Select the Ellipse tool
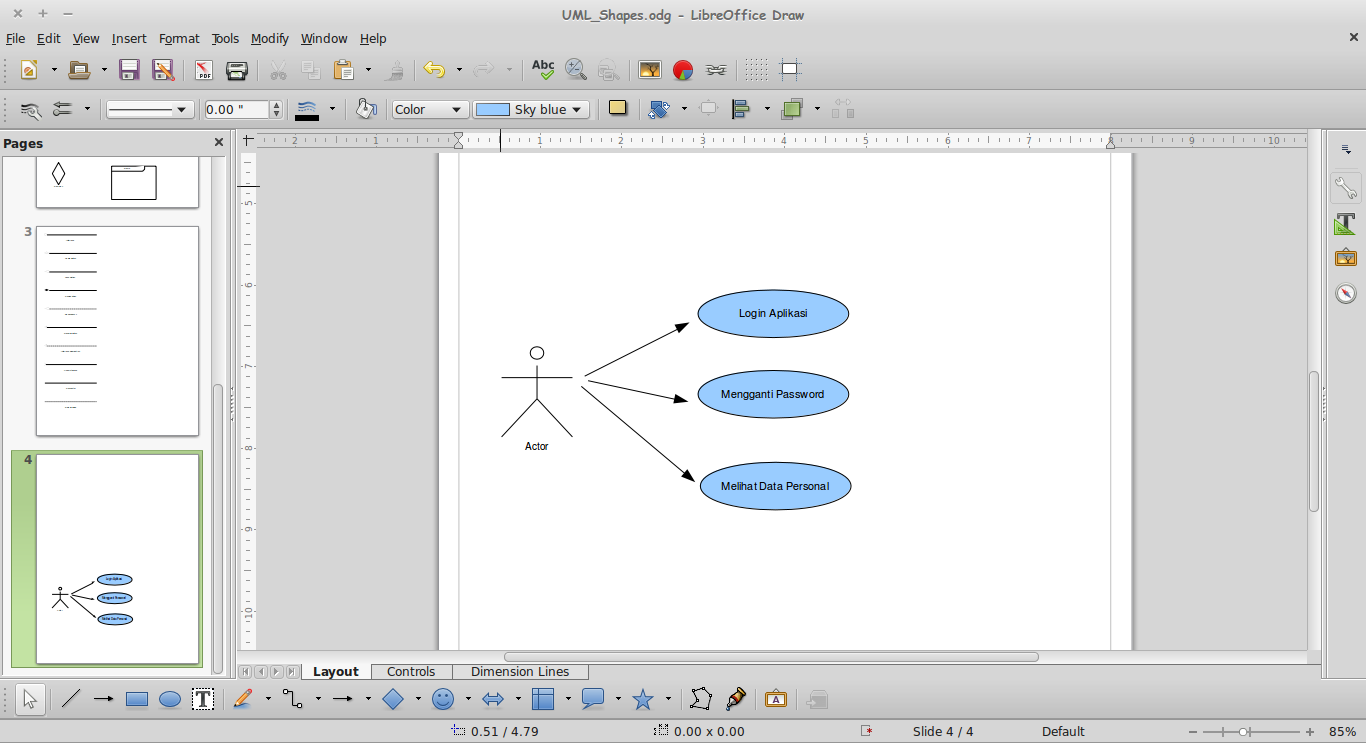 (x=169, y=699)
